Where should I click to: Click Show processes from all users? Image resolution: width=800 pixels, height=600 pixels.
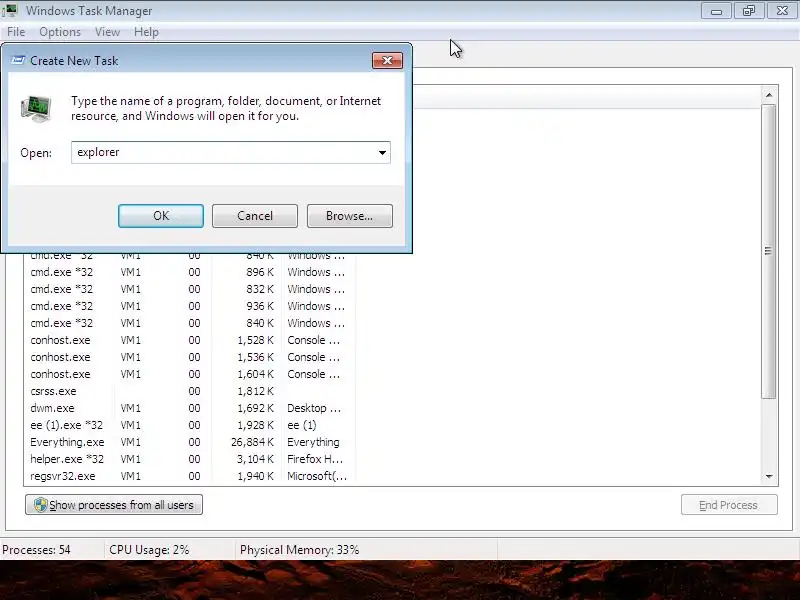[114, 505]
